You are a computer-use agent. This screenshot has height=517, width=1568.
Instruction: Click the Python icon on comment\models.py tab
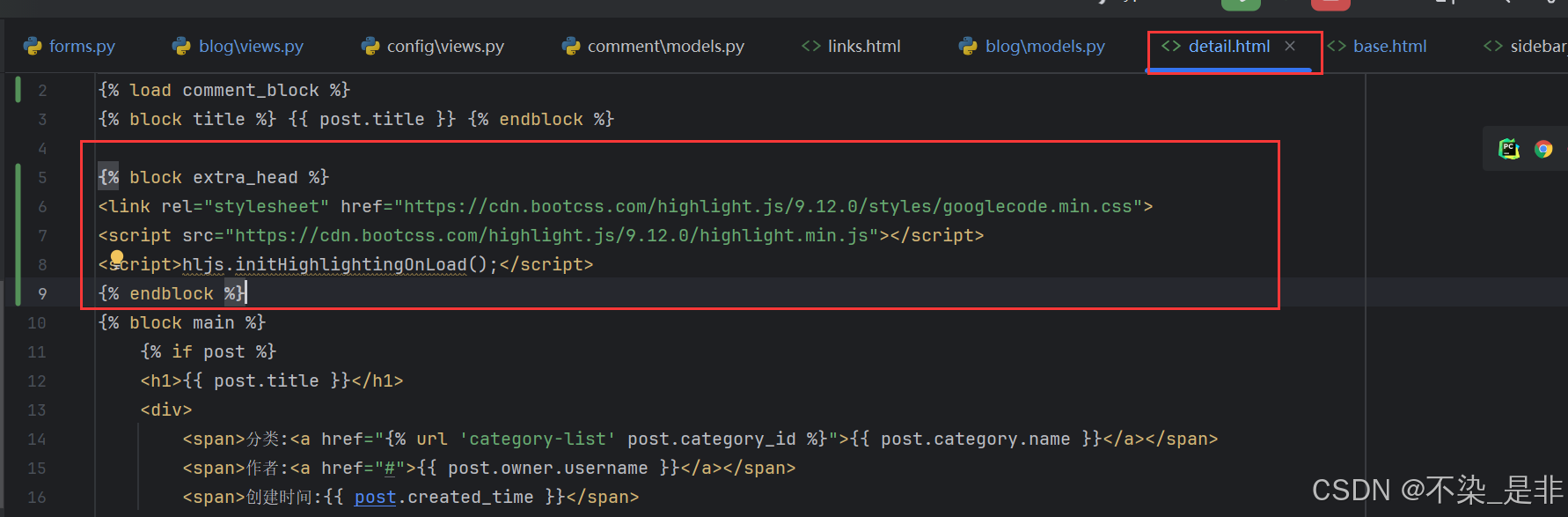coord(571,47)
